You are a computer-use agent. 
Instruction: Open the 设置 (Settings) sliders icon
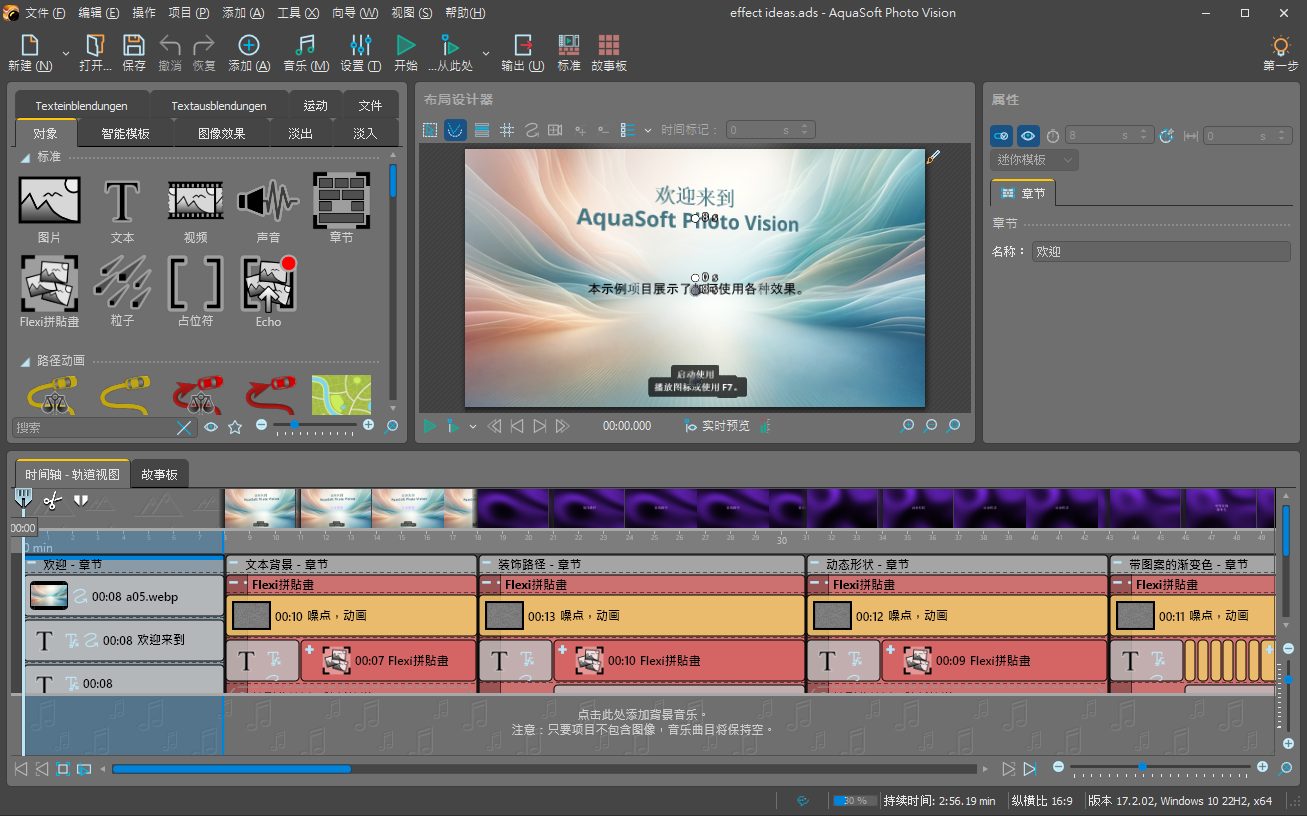point(360,45)
